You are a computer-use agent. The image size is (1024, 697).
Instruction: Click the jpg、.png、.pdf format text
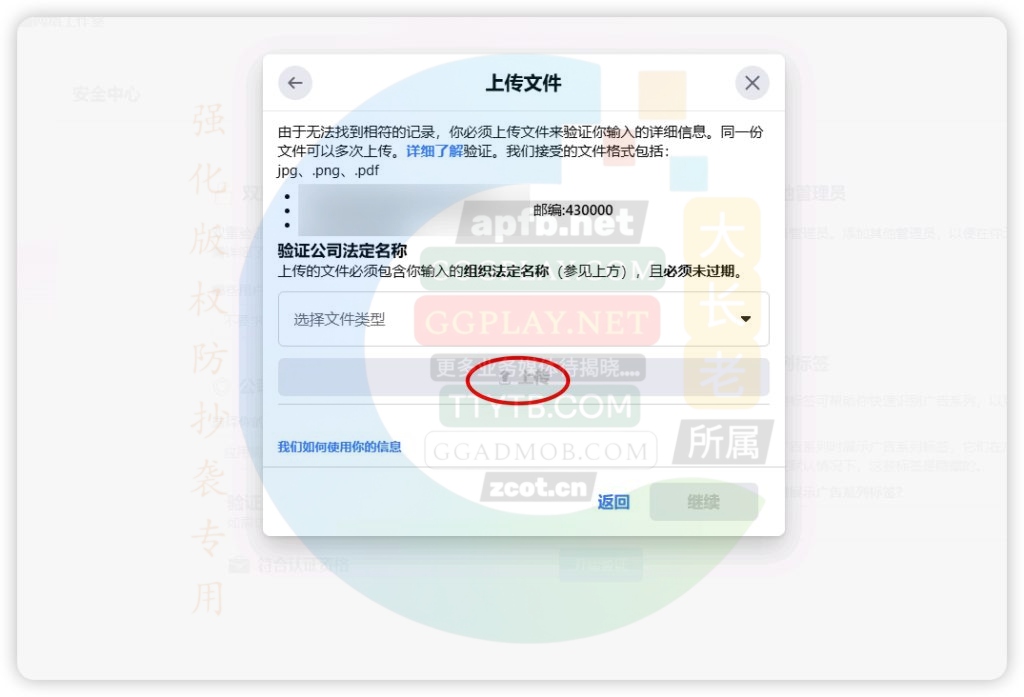[x=328, y=170]
